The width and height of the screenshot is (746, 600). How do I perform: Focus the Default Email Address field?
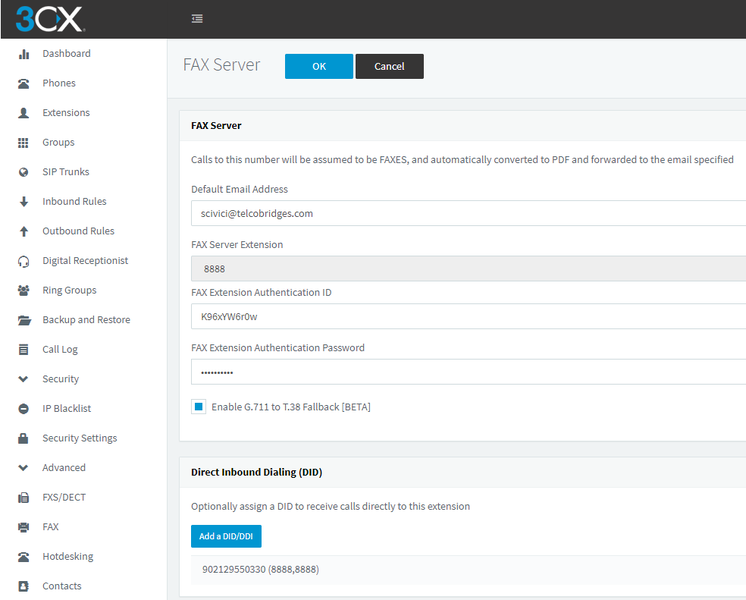coord(469,213)
